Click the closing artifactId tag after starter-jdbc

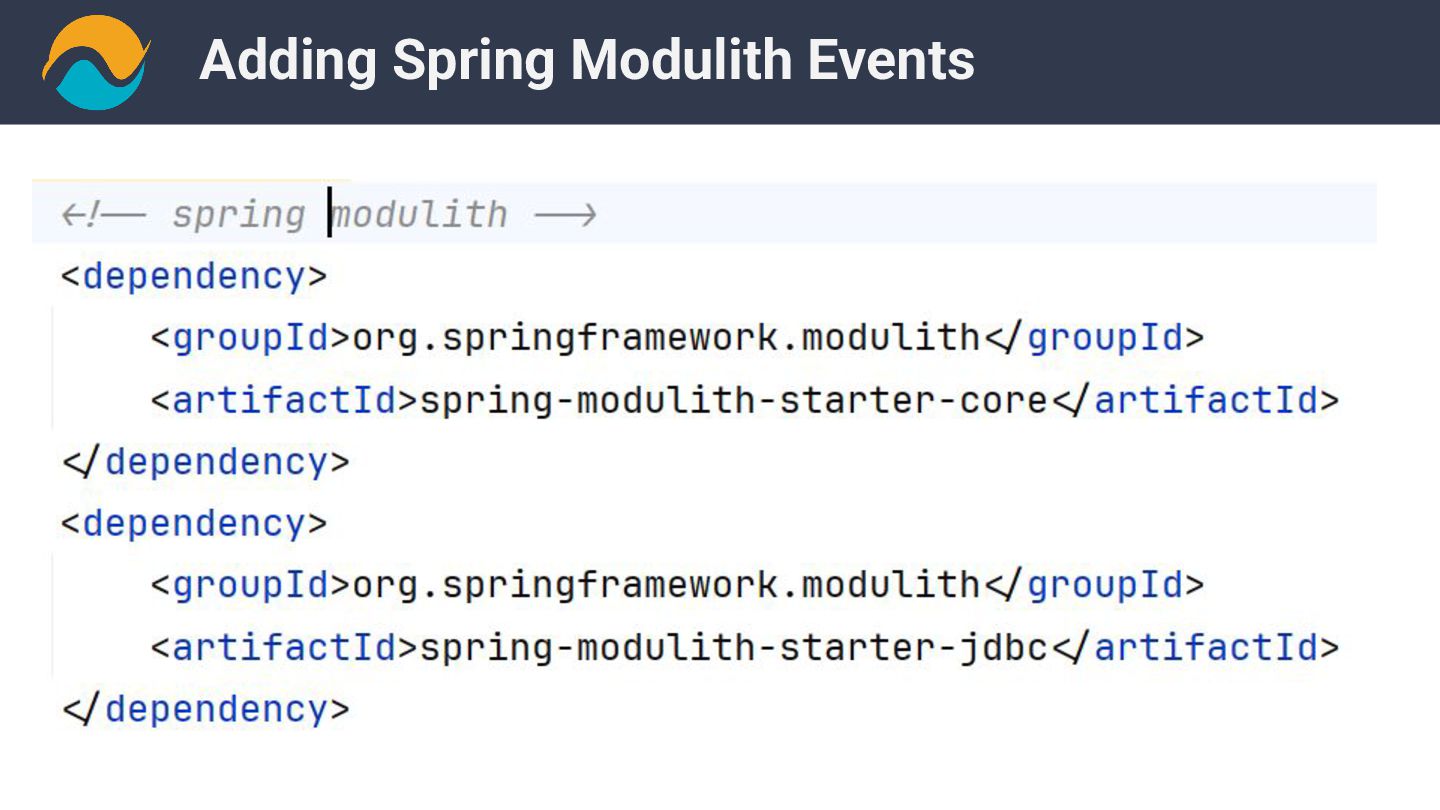(x=1194, y=648)
